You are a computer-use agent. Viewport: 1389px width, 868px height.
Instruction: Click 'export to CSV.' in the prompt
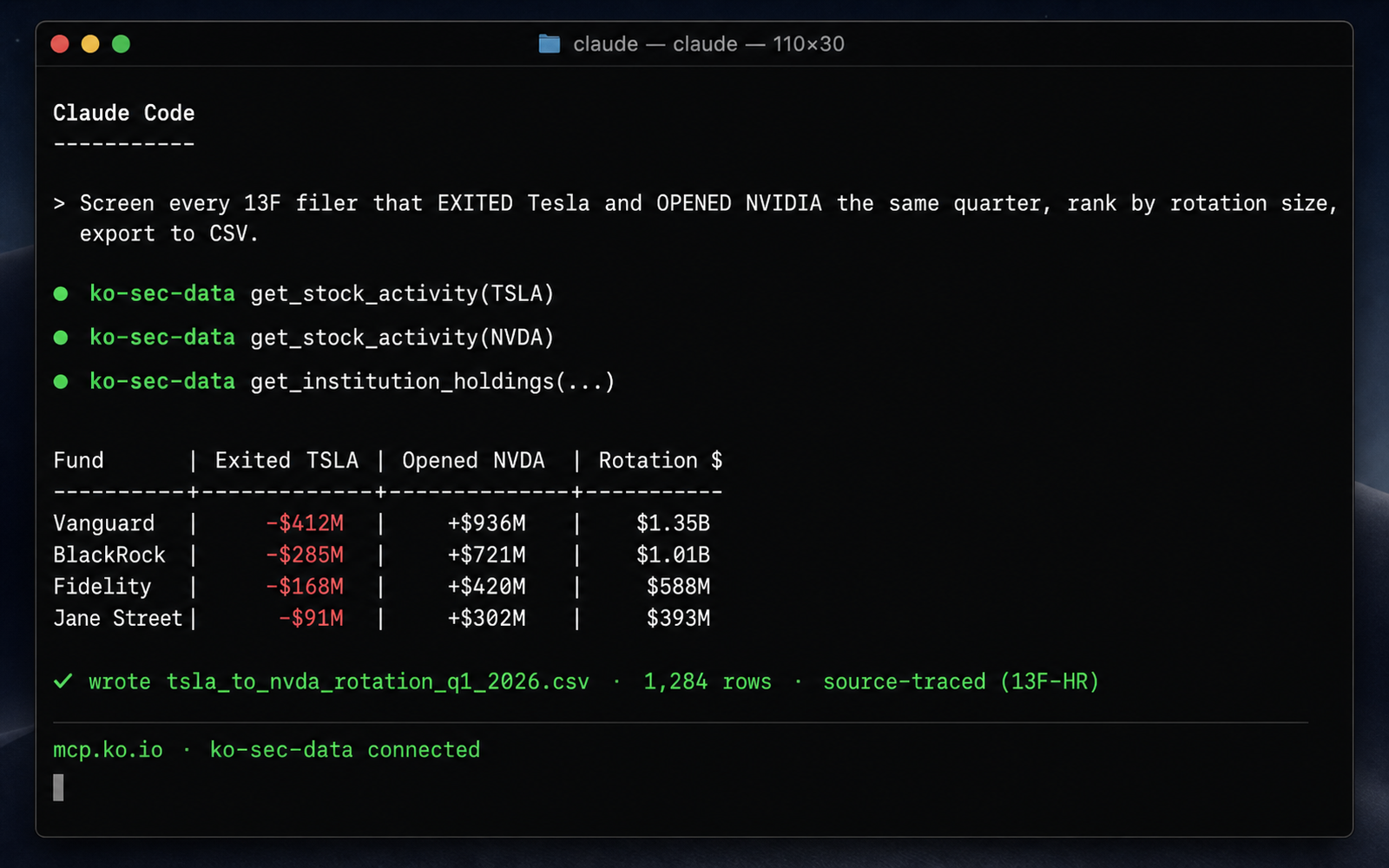(169, 234)
